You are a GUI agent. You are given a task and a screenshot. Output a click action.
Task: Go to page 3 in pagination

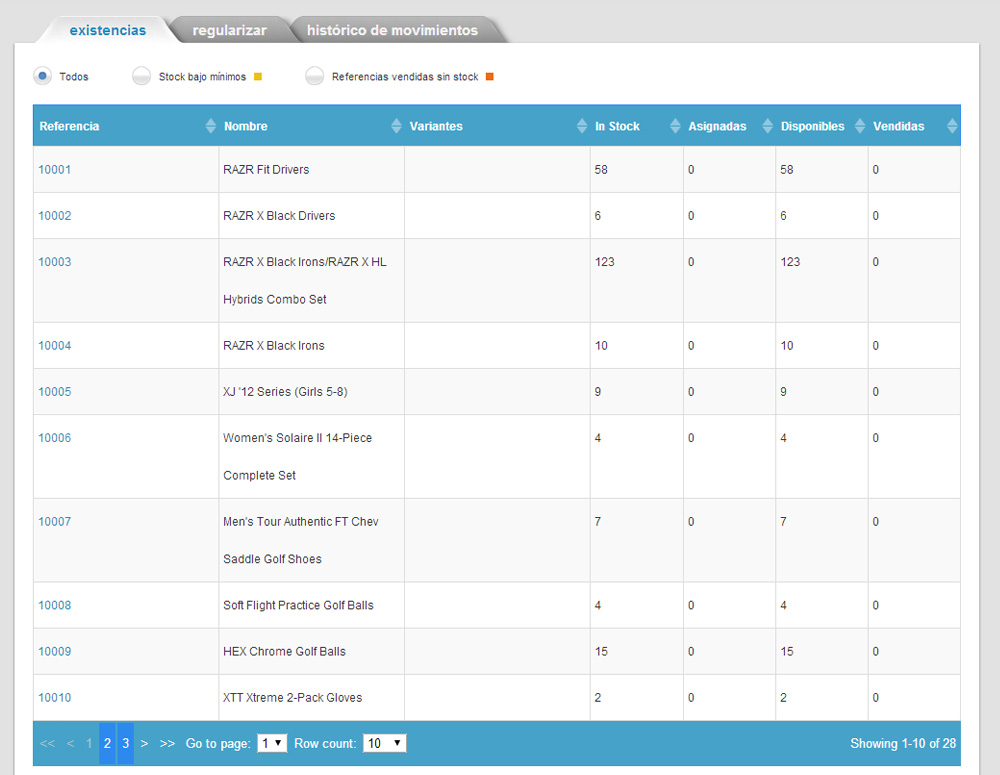tap(126, 743)
